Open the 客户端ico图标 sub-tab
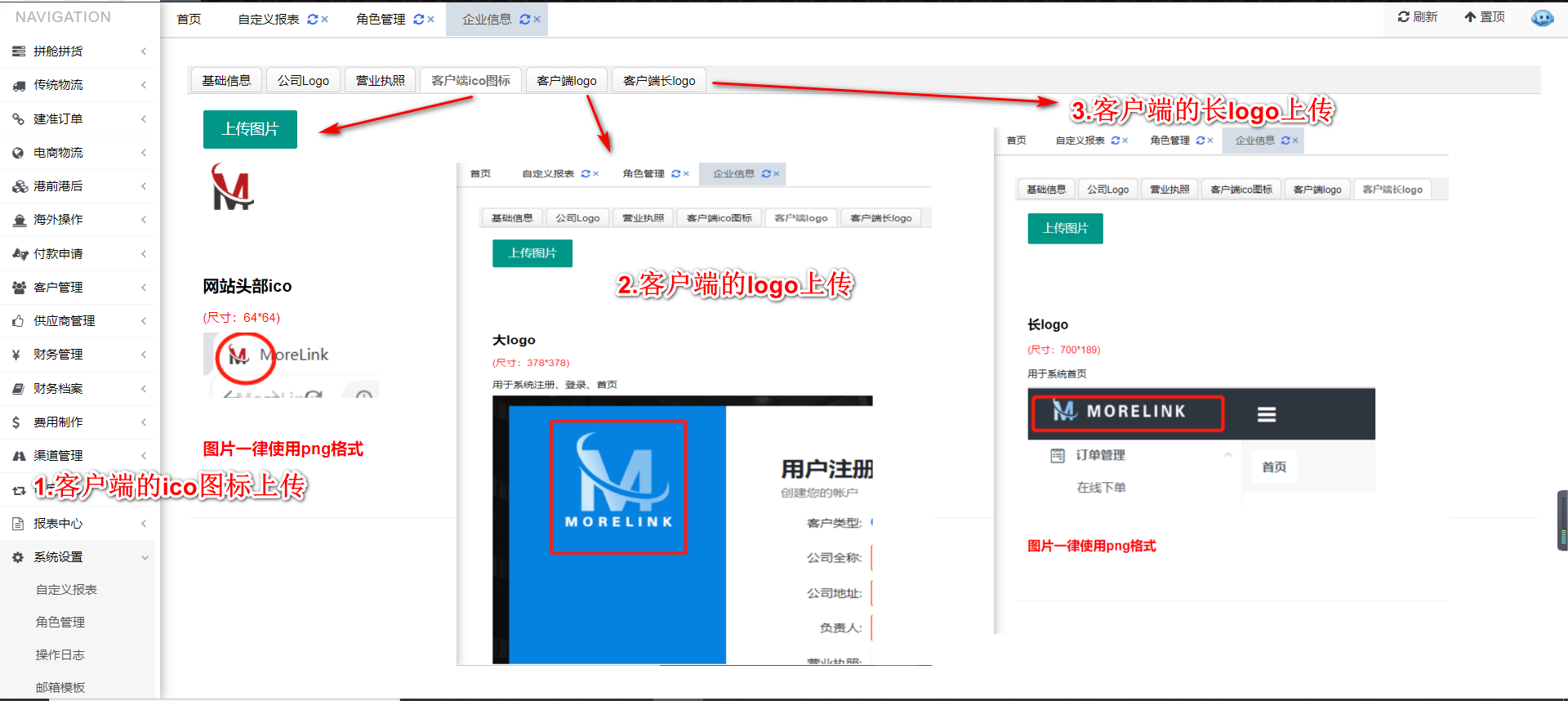The image size is (1568, 701). point(470,80)
